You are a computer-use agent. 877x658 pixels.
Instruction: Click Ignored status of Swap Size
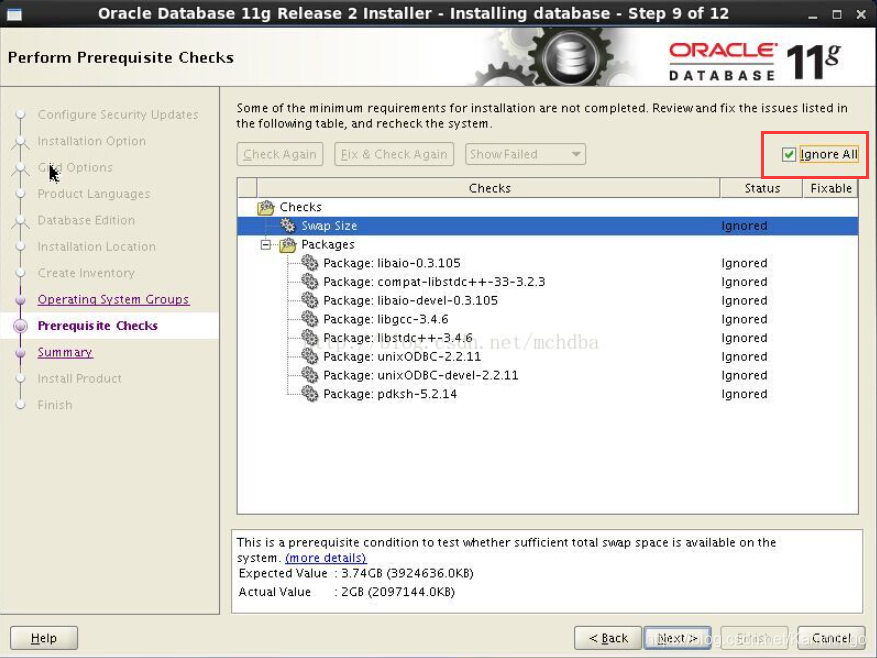pos(744,225)
